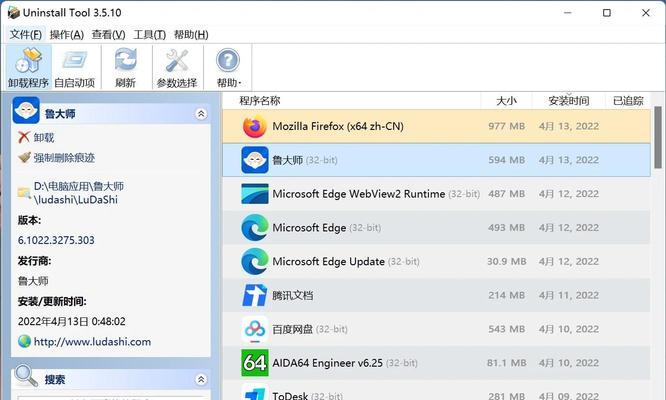The image size is (666, 400).
Task: Click the program list vertical scrollbar thumb
Action: [658, 137]
